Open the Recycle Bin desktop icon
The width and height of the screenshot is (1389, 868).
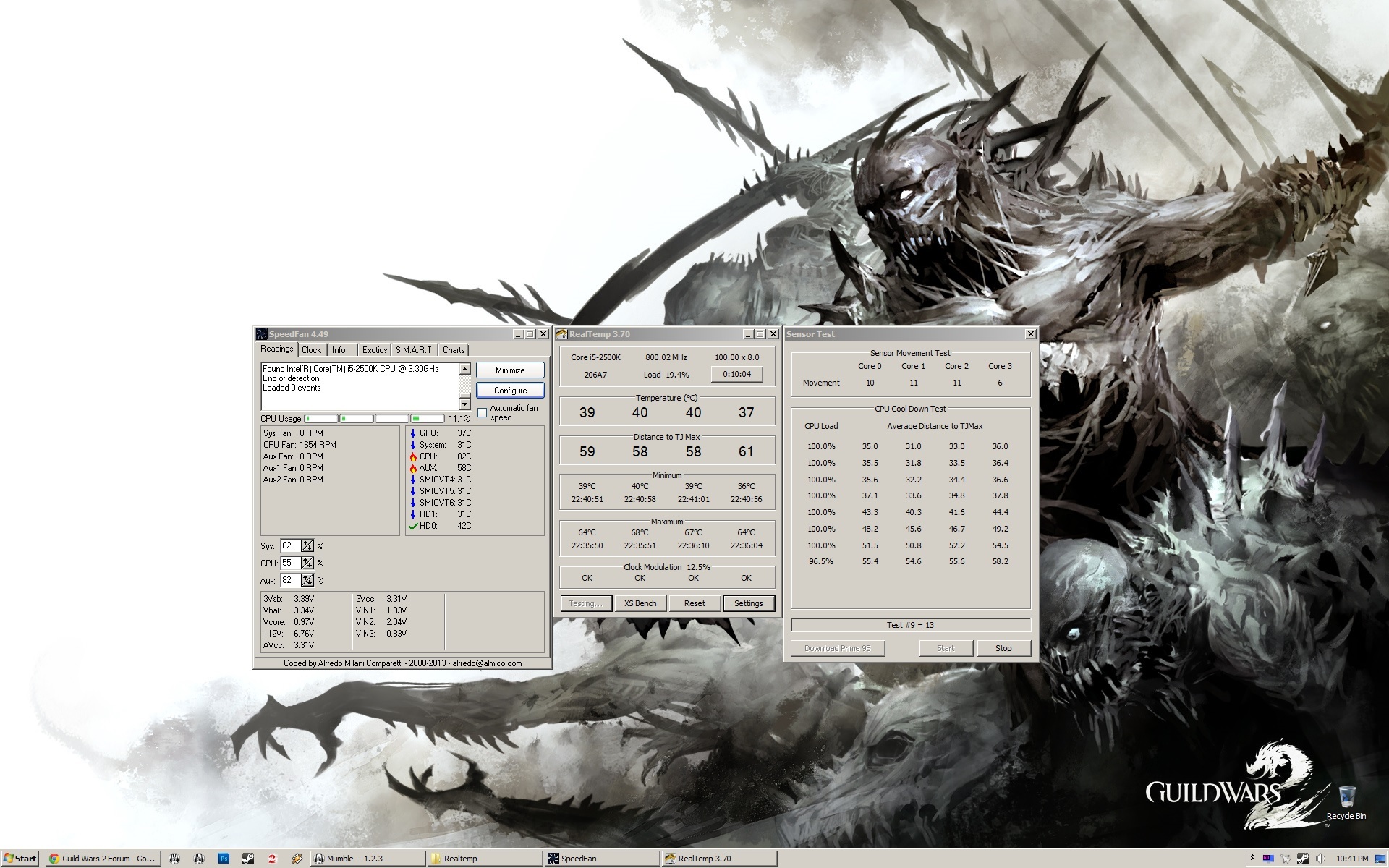click(x=1346, y=803)
